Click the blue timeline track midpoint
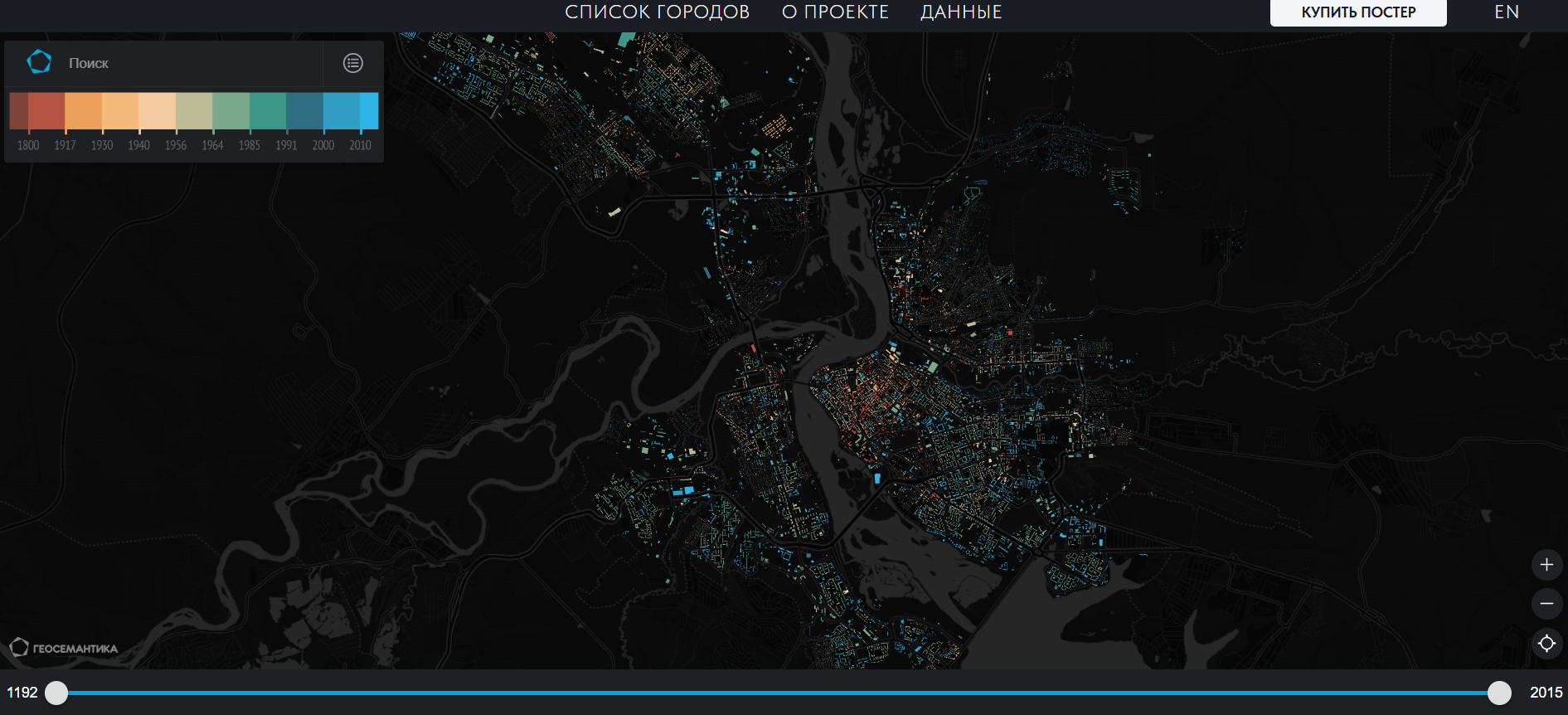The width and height of the screenshot is (1568, 715). [x=778, y=693]
